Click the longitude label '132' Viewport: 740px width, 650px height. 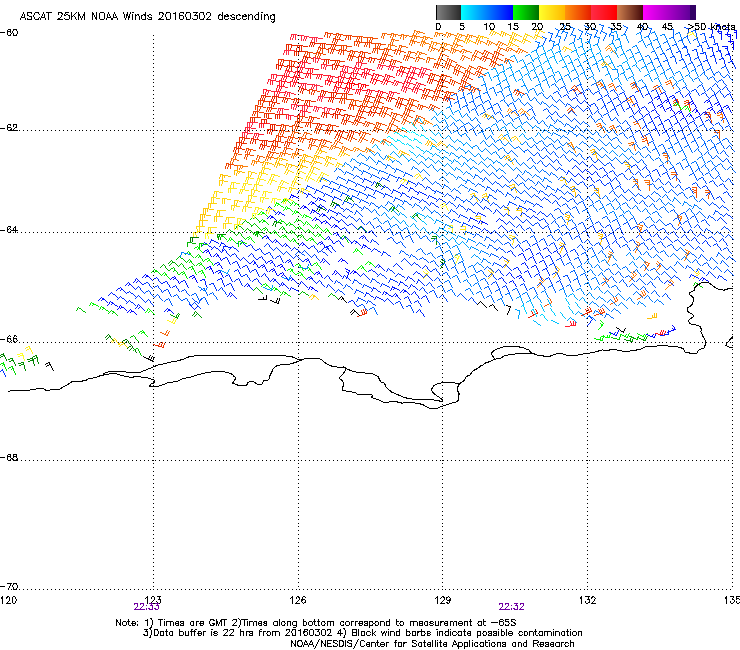coord(587,600)
